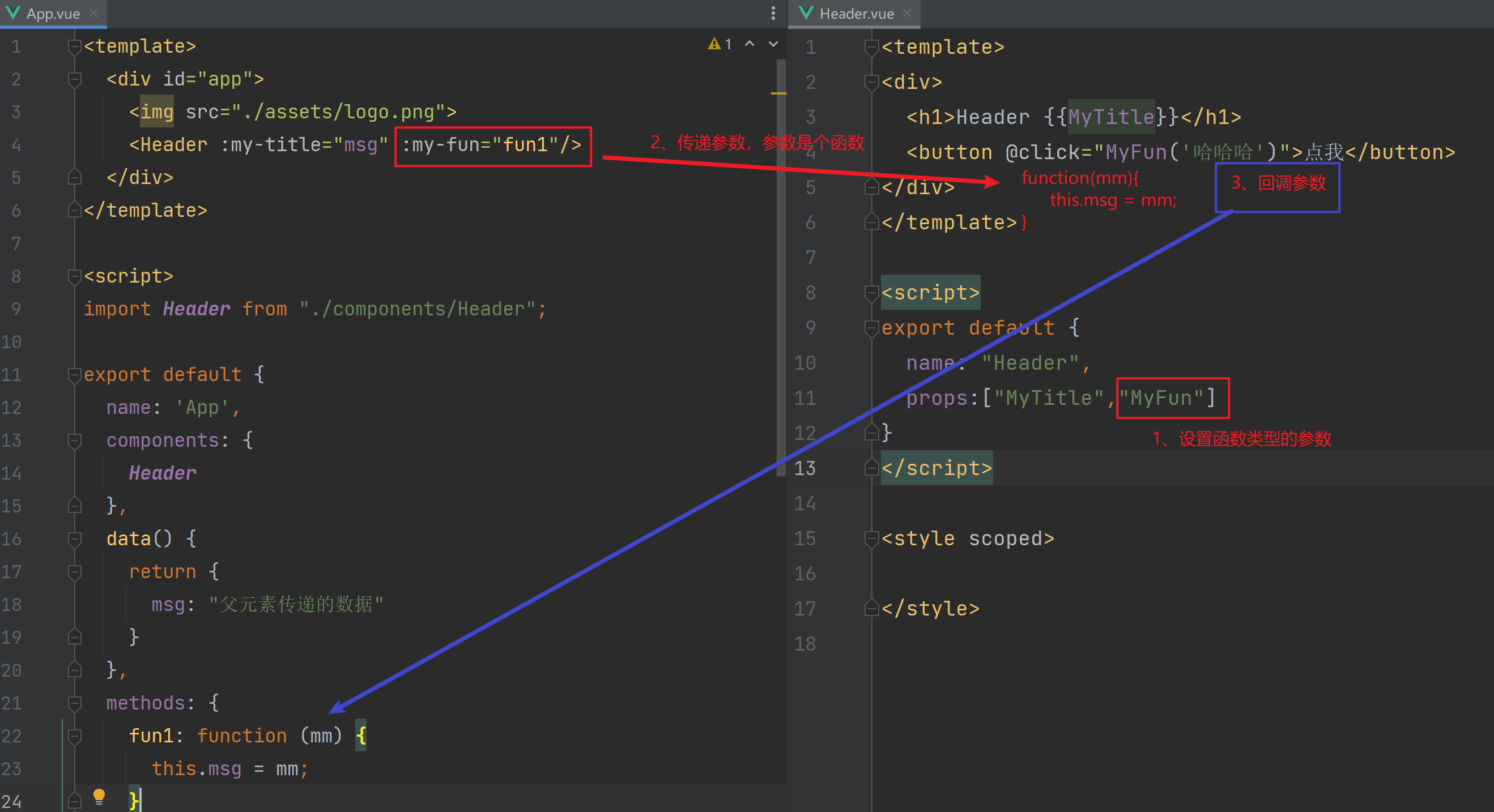Click the italic Header import identifier on line 9

(x=197, y=309)
